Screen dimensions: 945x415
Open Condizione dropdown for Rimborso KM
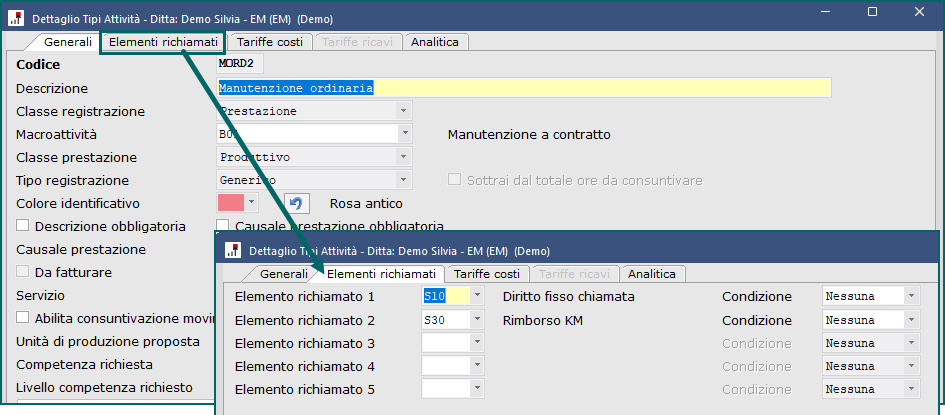pos(910,320)
